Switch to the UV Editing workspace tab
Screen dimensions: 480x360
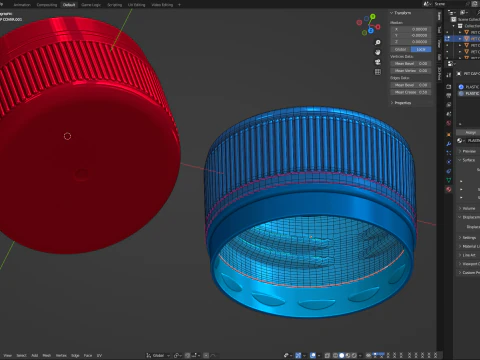137,5
